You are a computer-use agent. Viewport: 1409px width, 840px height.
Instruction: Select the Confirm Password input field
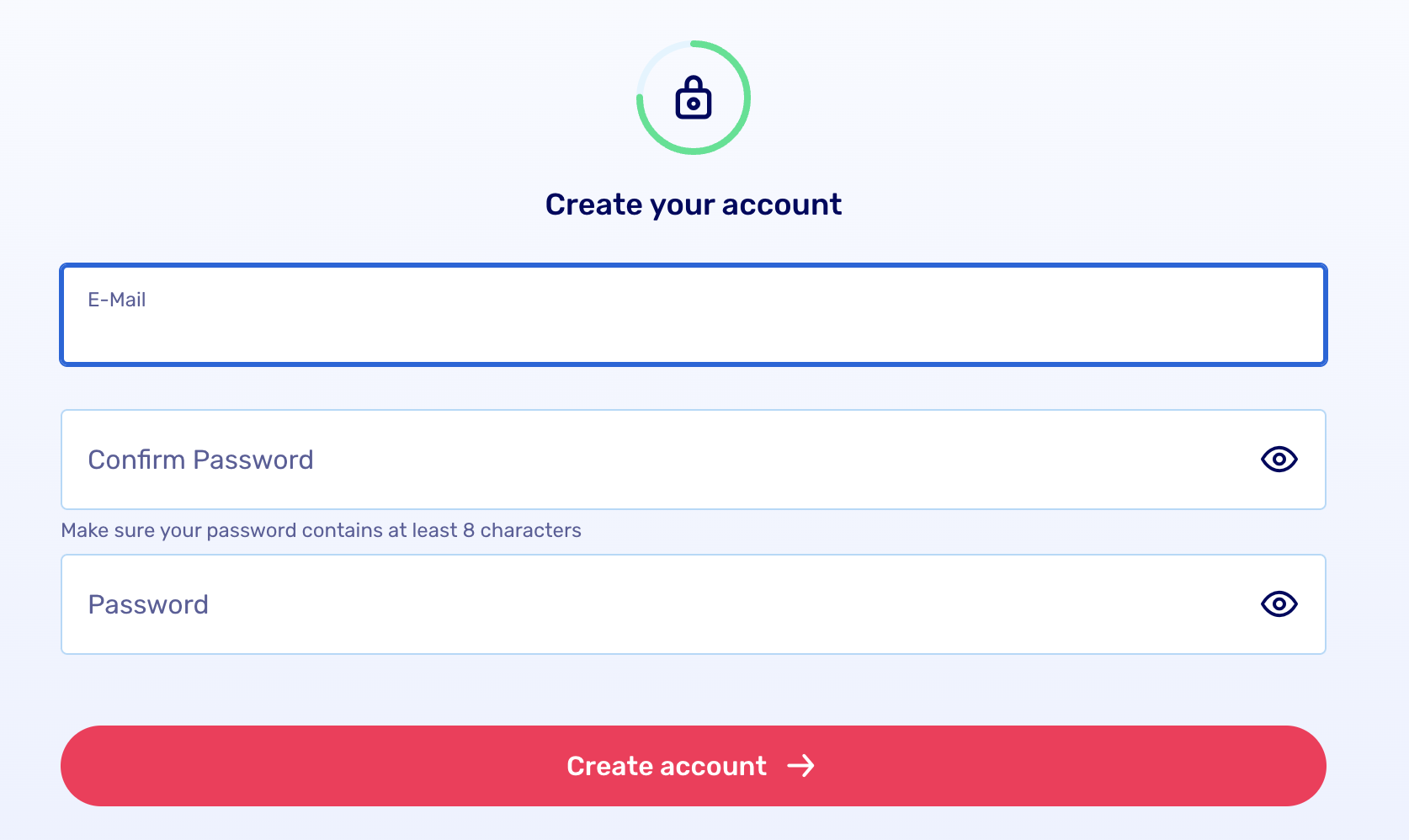point(694,460)
